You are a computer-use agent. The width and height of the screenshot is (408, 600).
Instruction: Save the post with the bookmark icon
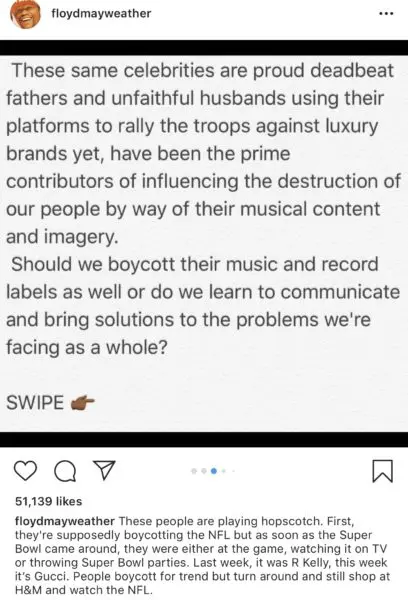[x=382, y=471]
